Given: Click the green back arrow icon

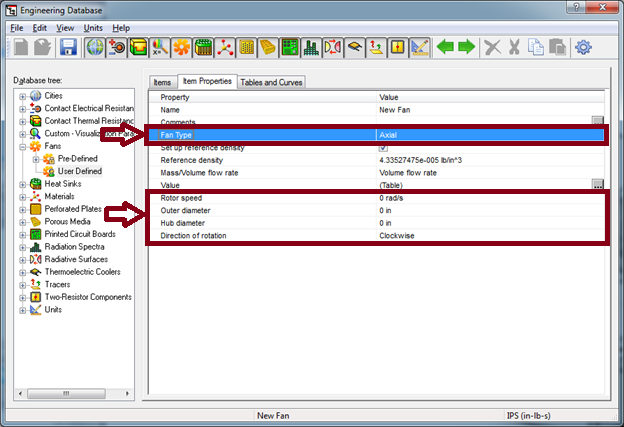Looking at the screenshot, I should point(443,47).
